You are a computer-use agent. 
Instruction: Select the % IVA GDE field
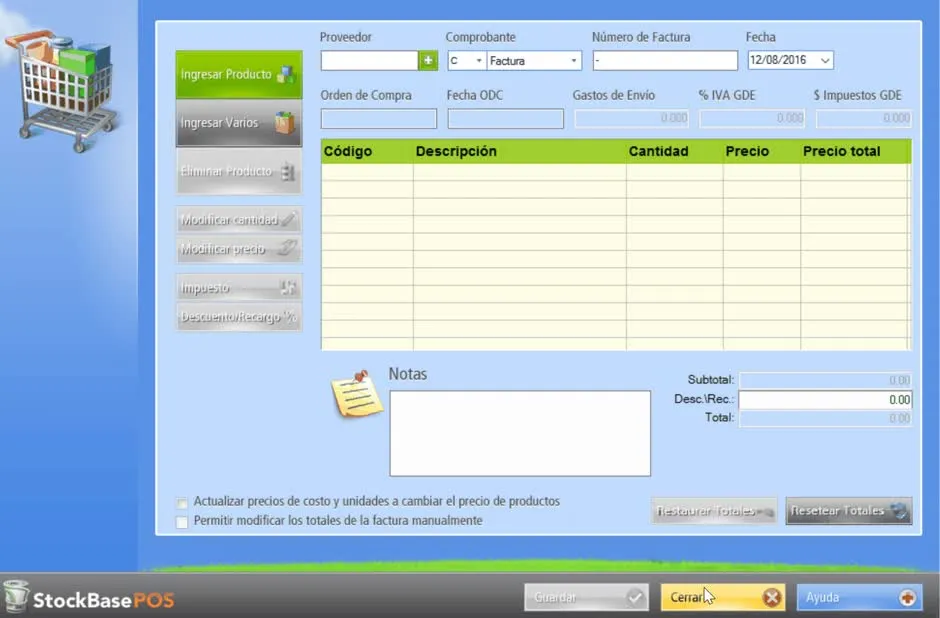click(x=752, y=119)
